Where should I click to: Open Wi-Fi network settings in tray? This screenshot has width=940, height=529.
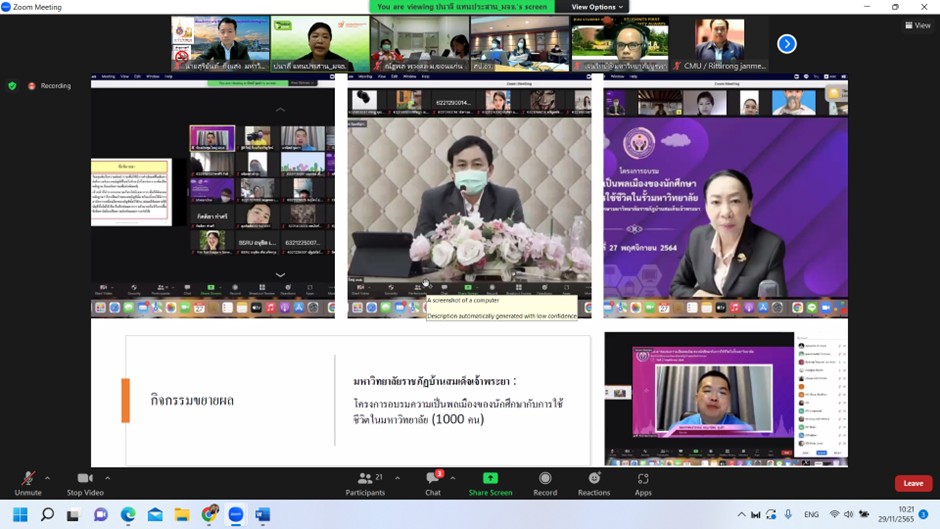pos(834,514)
